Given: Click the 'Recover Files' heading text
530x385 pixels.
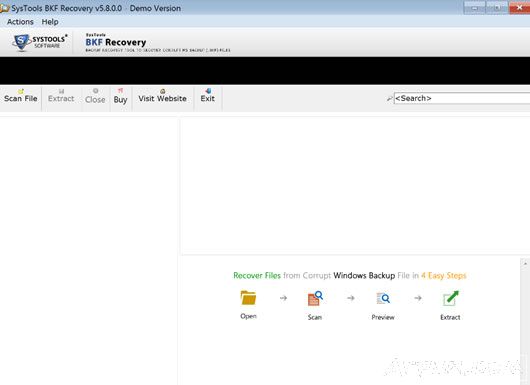Looking at the screenshot, I should click(x=257, y=275).
